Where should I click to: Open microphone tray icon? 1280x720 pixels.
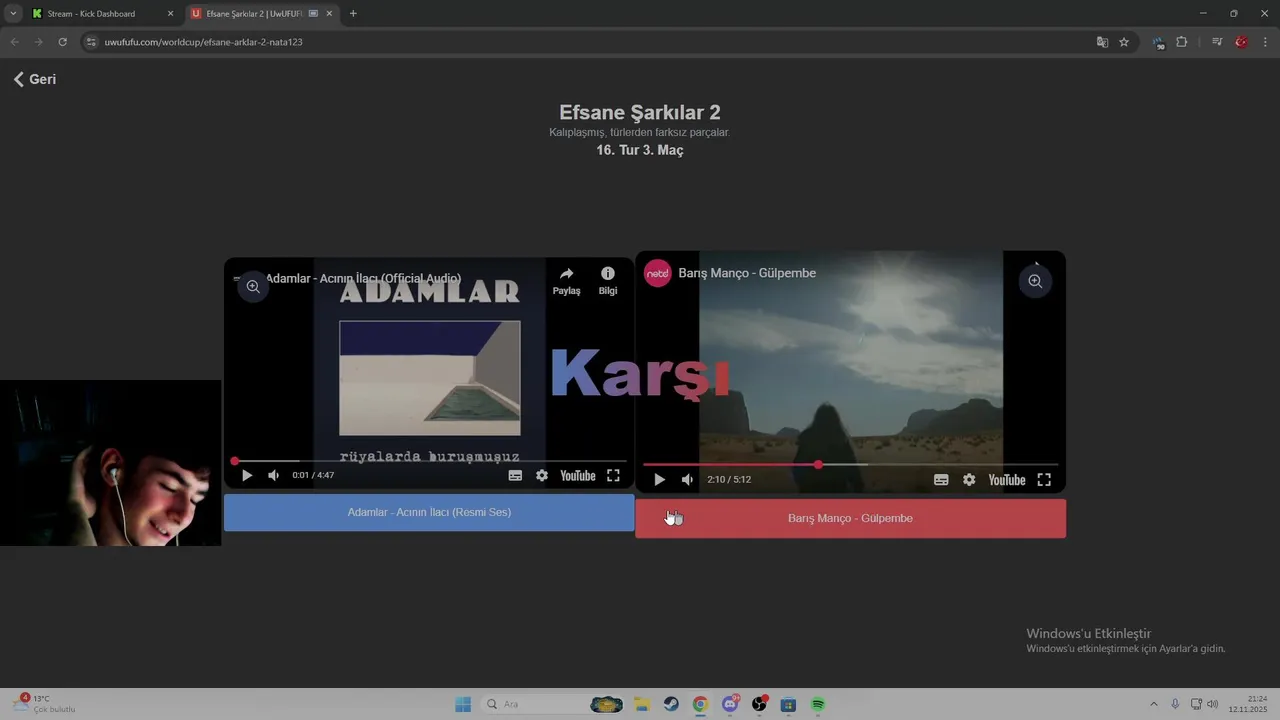1175,704
